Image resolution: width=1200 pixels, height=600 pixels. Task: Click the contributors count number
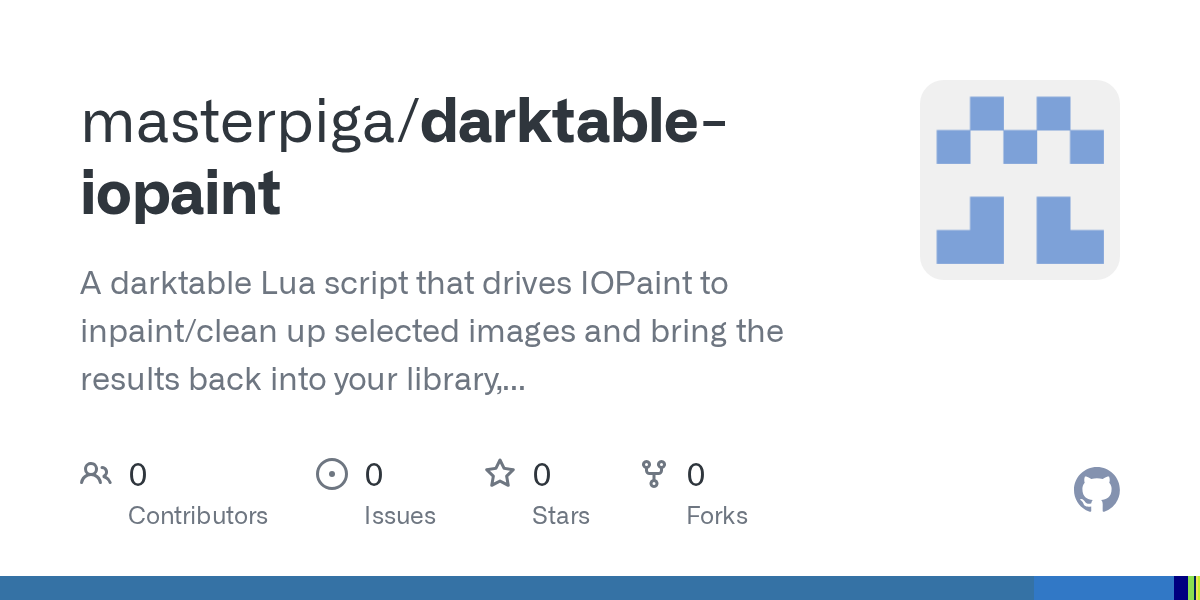coord(138,475)
